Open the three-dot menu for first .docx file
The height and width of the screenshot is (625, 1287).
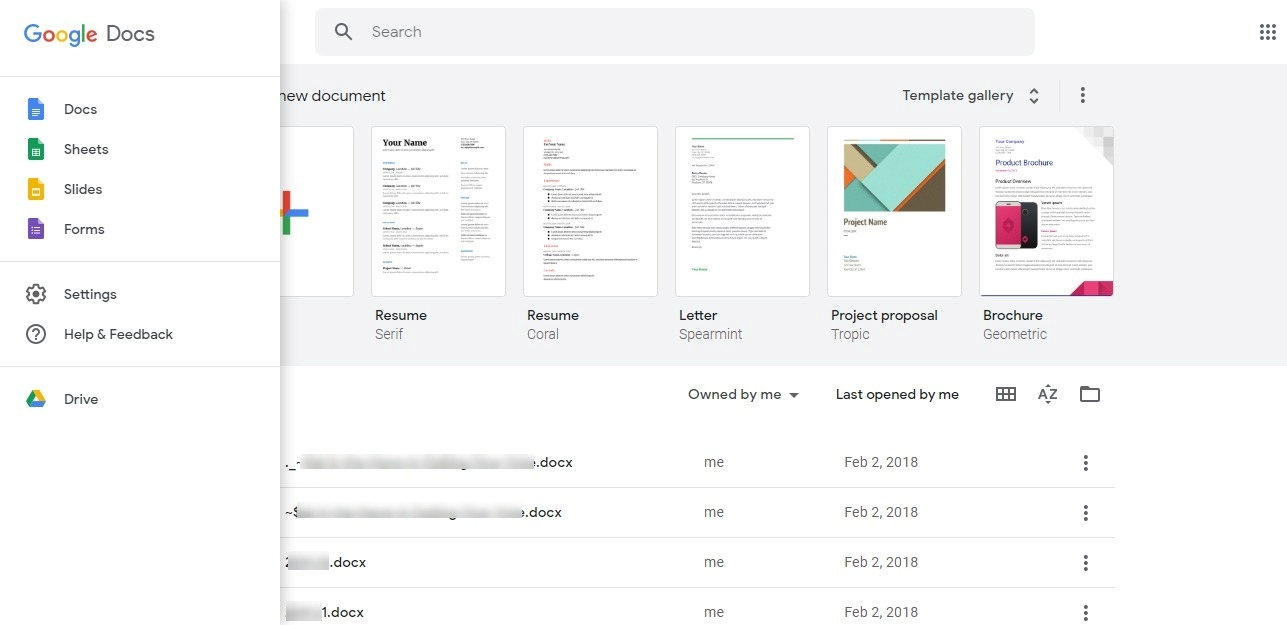1085,463
